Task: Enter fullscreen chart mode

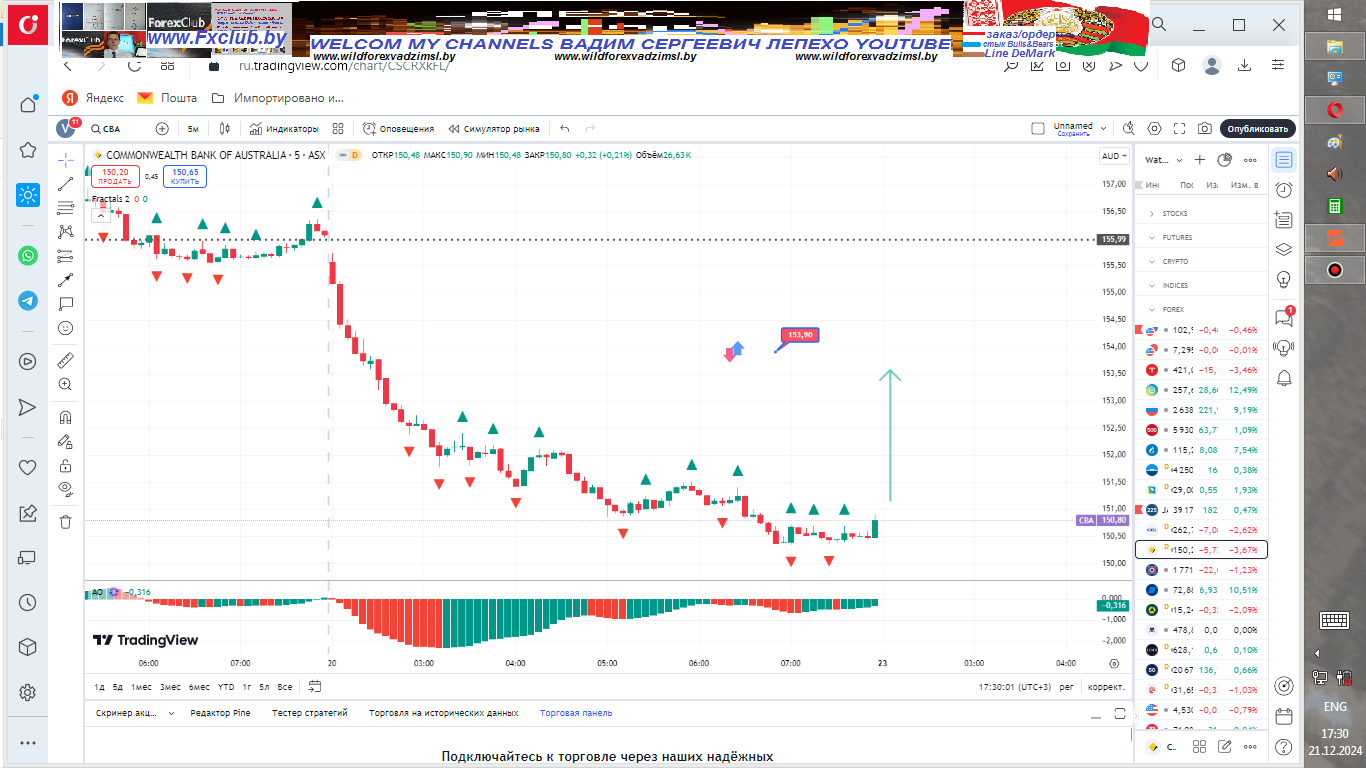Action: pos(1180,129)
